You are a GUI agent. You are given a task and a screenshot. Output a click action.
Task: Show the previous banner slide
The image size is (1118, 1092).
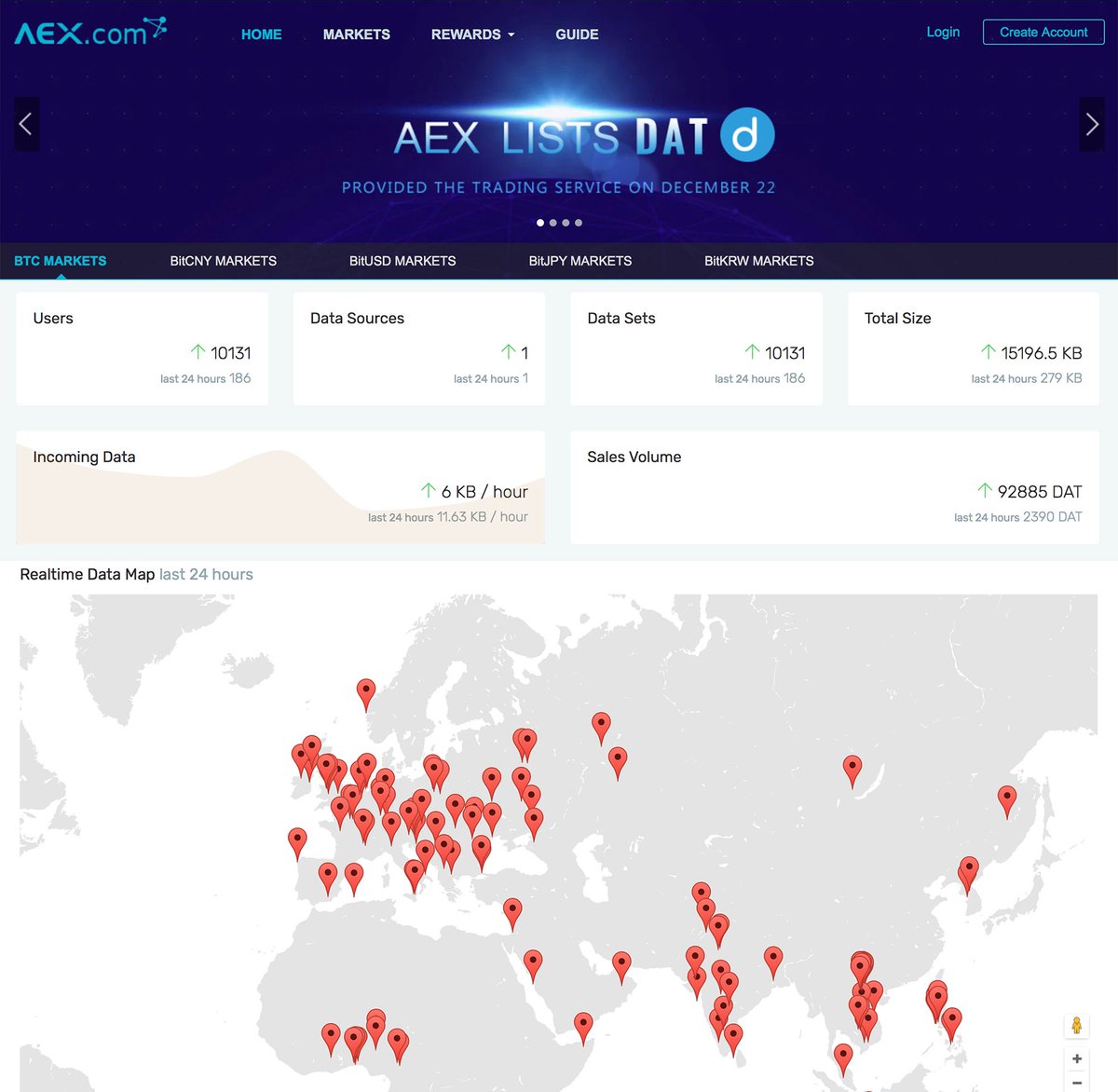coord(26,124)
